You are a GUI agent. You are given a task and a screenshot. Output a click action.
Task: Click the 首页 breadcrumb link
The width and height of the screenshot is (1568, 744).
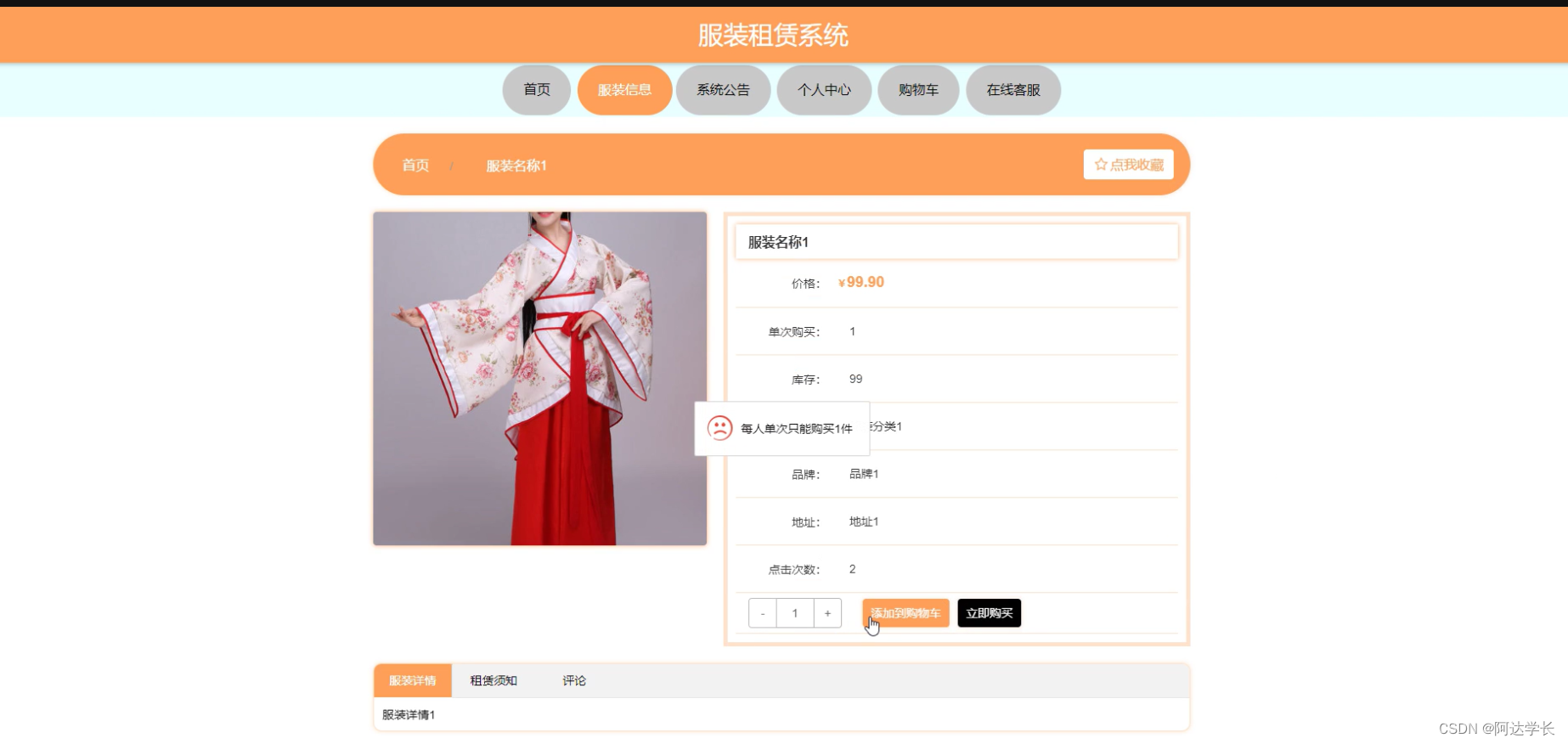point(415,166)
